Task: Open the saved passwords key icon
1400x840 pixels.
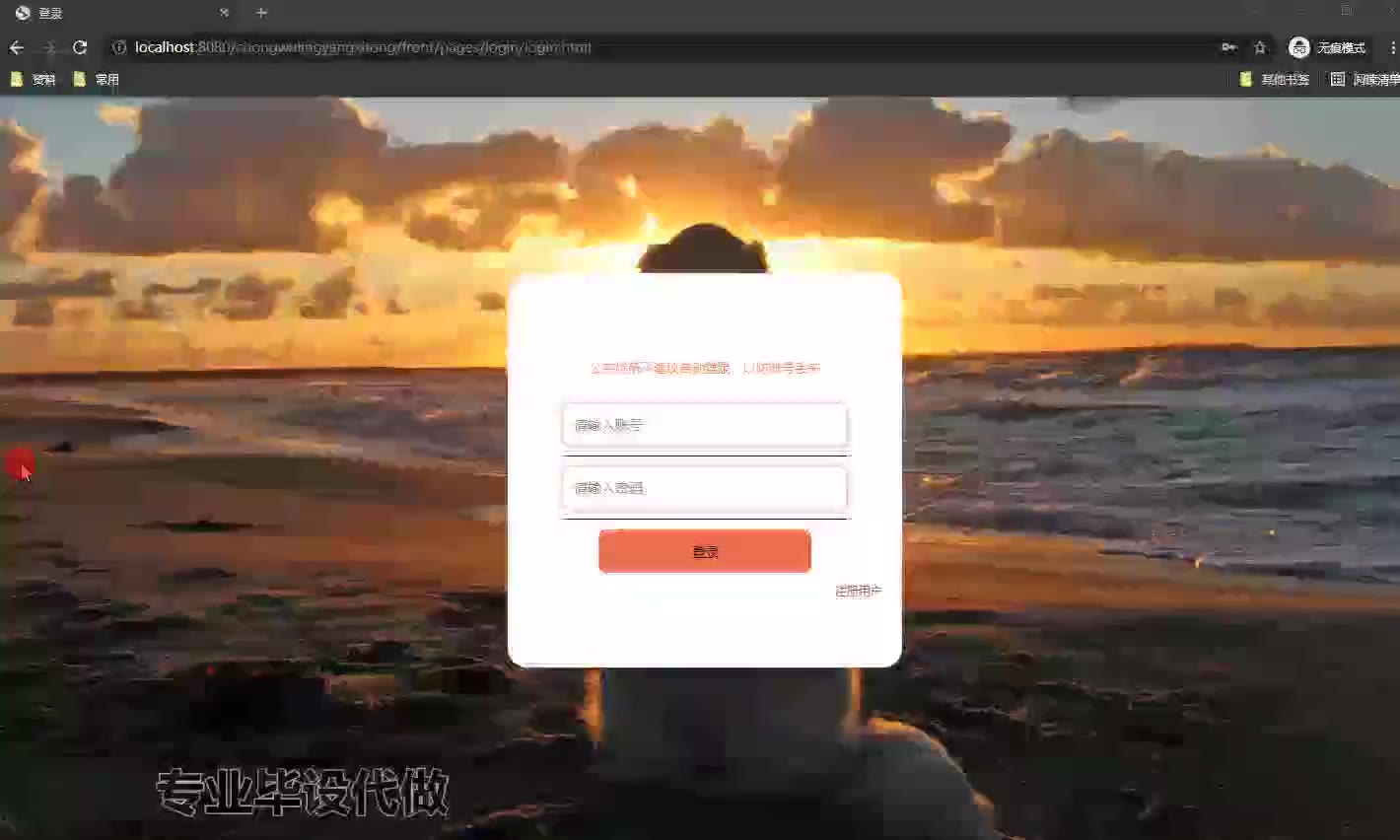Action: 1228,47
